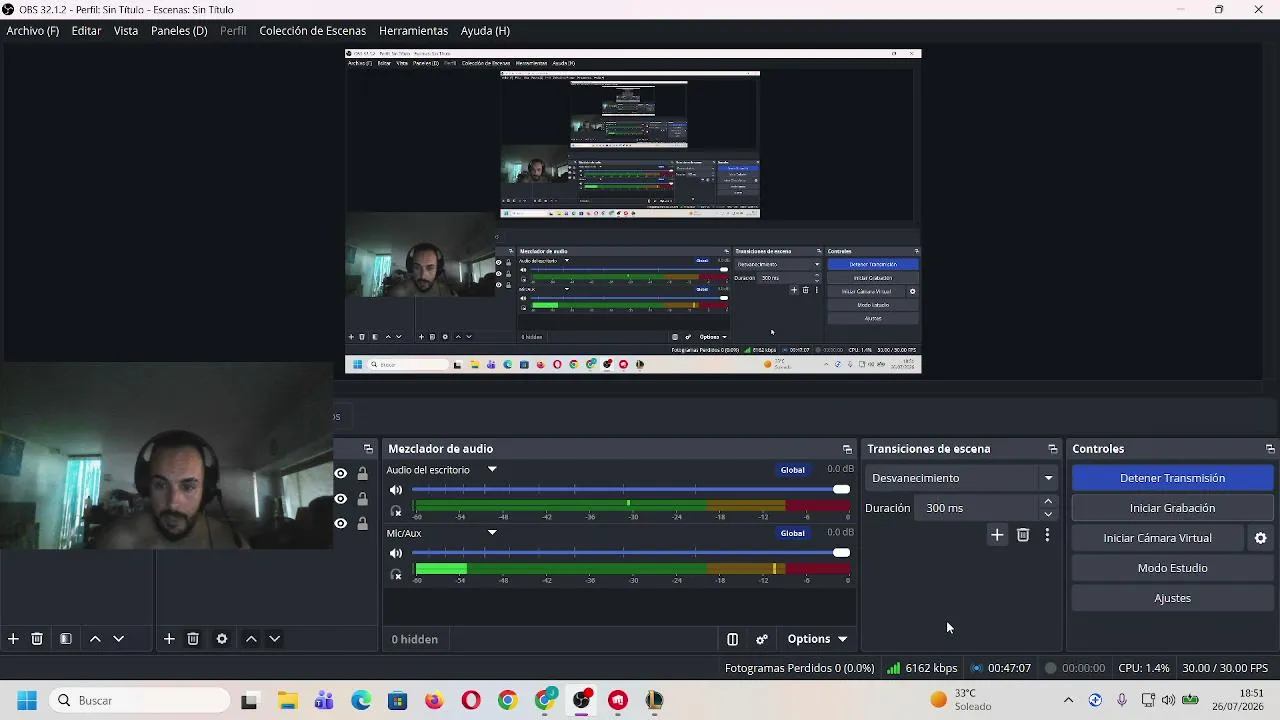1280x720 pixels.
Task: Expand Audio del escritorio dropdown arrow
Action: click(x=492, y=470)
